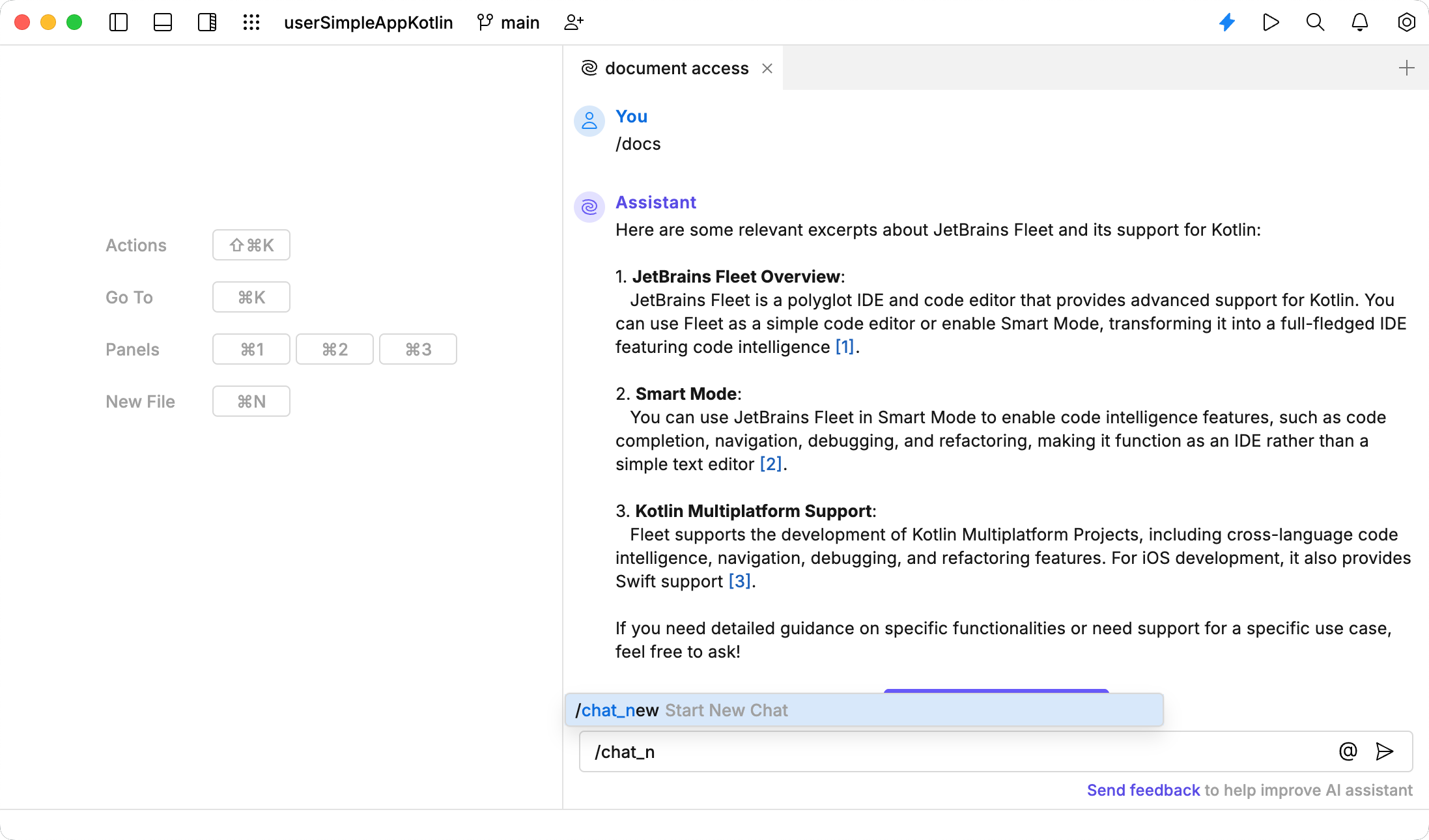Open workspace userSimpleAppKotlin menu
The image size is (1429, 840).
point(368,23)
